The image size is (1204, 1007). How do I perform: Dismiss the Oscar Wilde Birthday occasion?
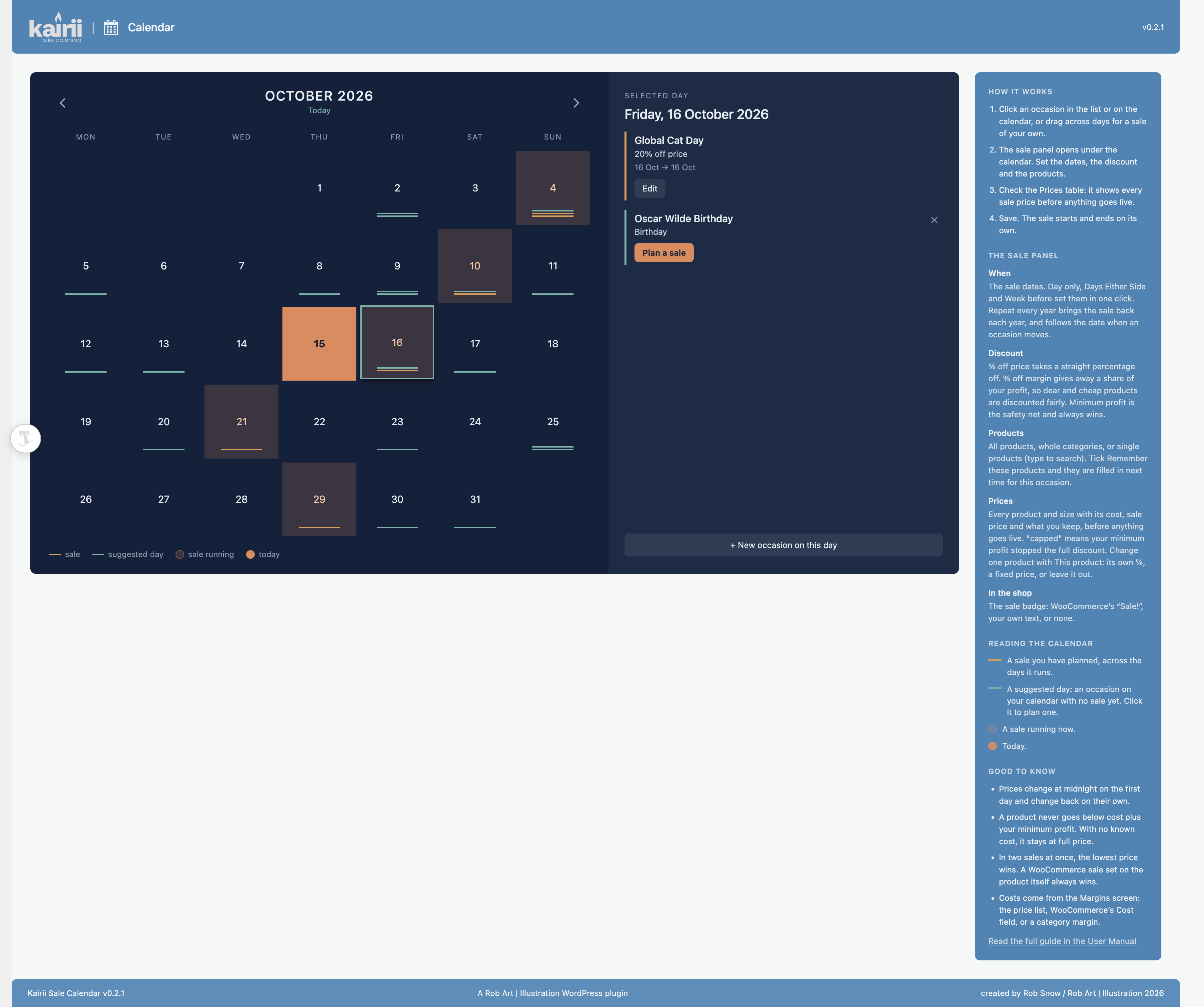tap(934, 220)
